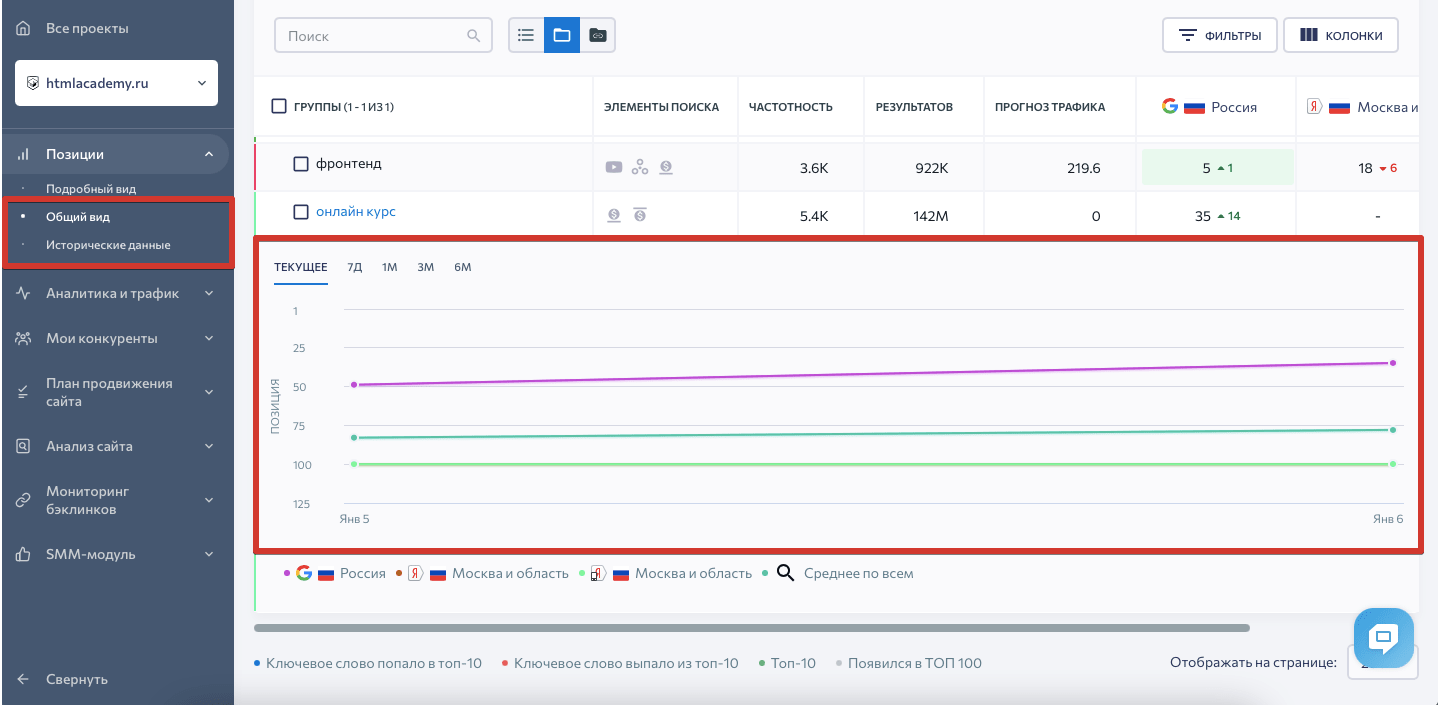Image resolution: width=1438 pixels, height=705 pixels.
Task: Open Исторические данные in the sidebar
Action: (108, 245)
